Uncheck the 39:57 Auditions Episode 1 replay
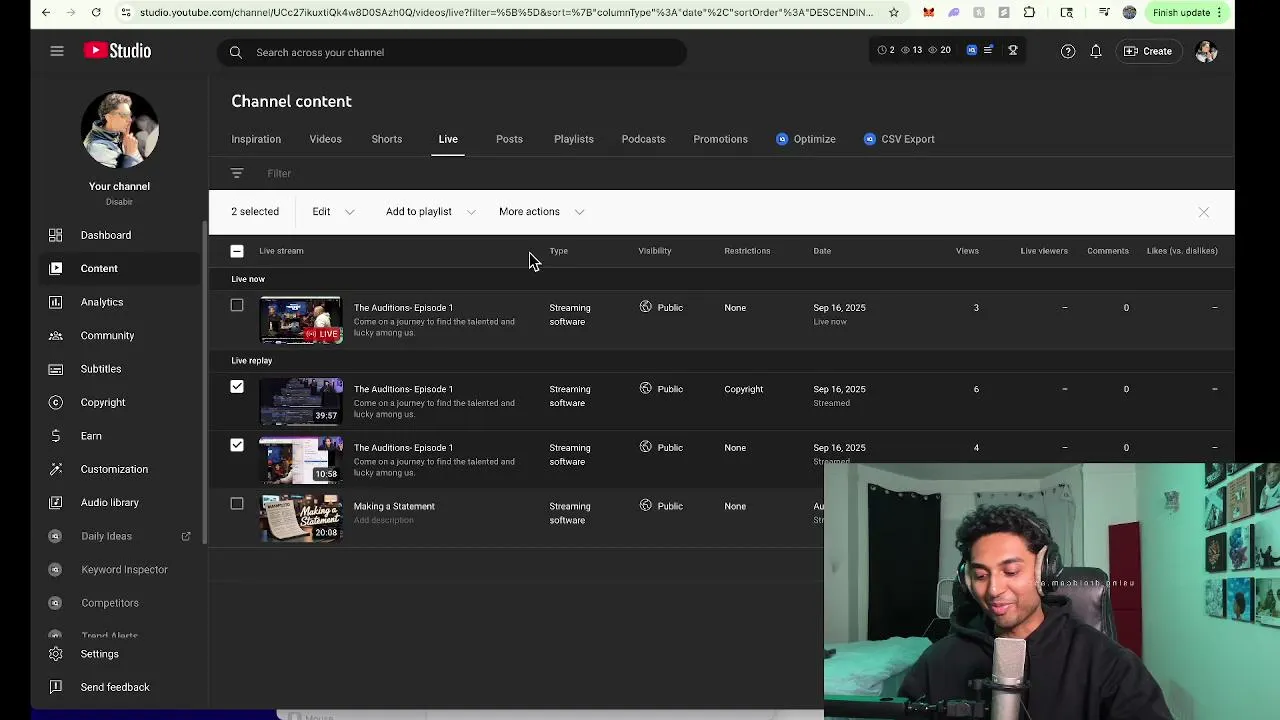The image size is (1280, 720). pos(237,386)
